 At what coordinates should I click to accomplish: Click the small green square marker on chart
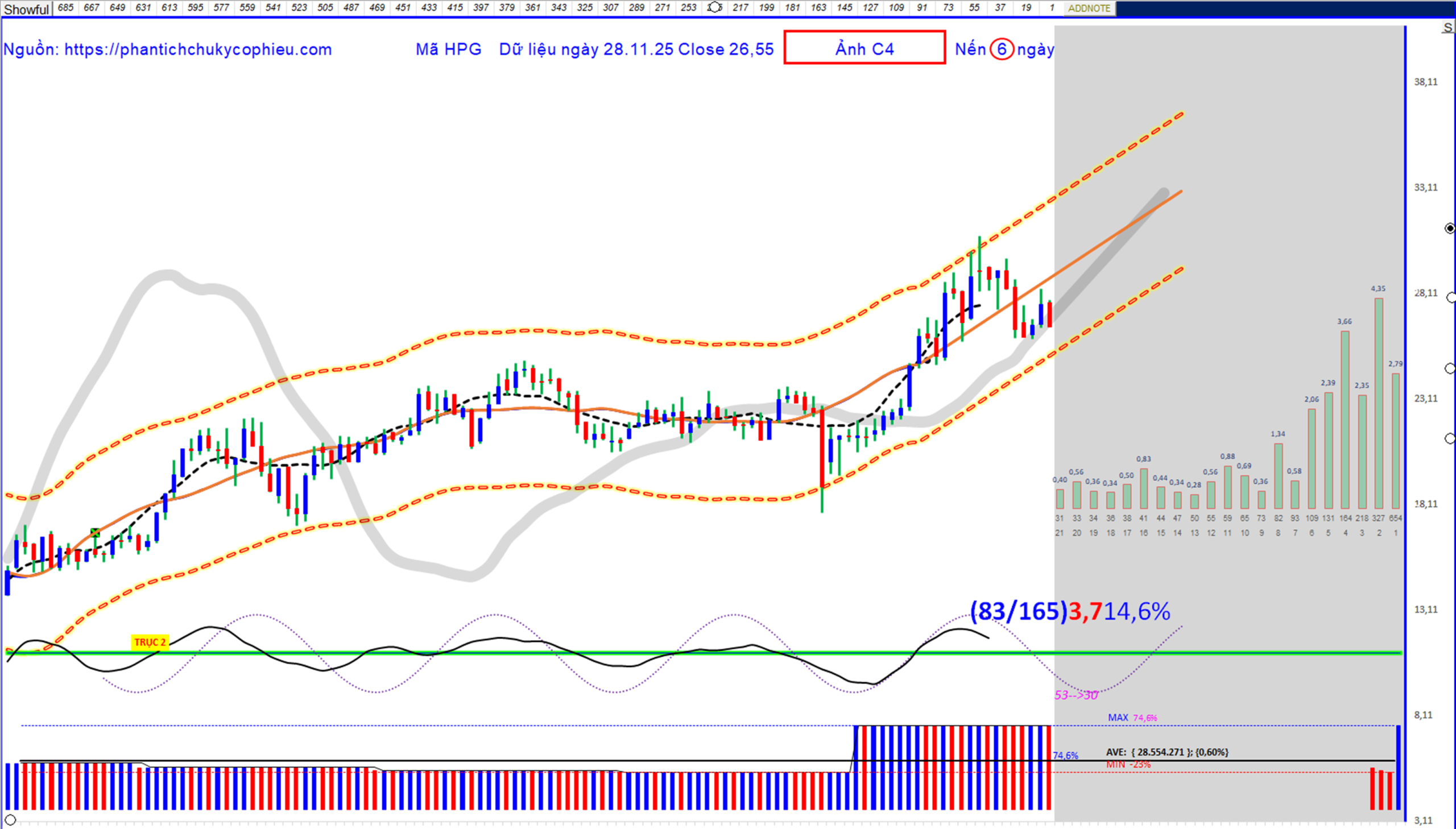95,532
